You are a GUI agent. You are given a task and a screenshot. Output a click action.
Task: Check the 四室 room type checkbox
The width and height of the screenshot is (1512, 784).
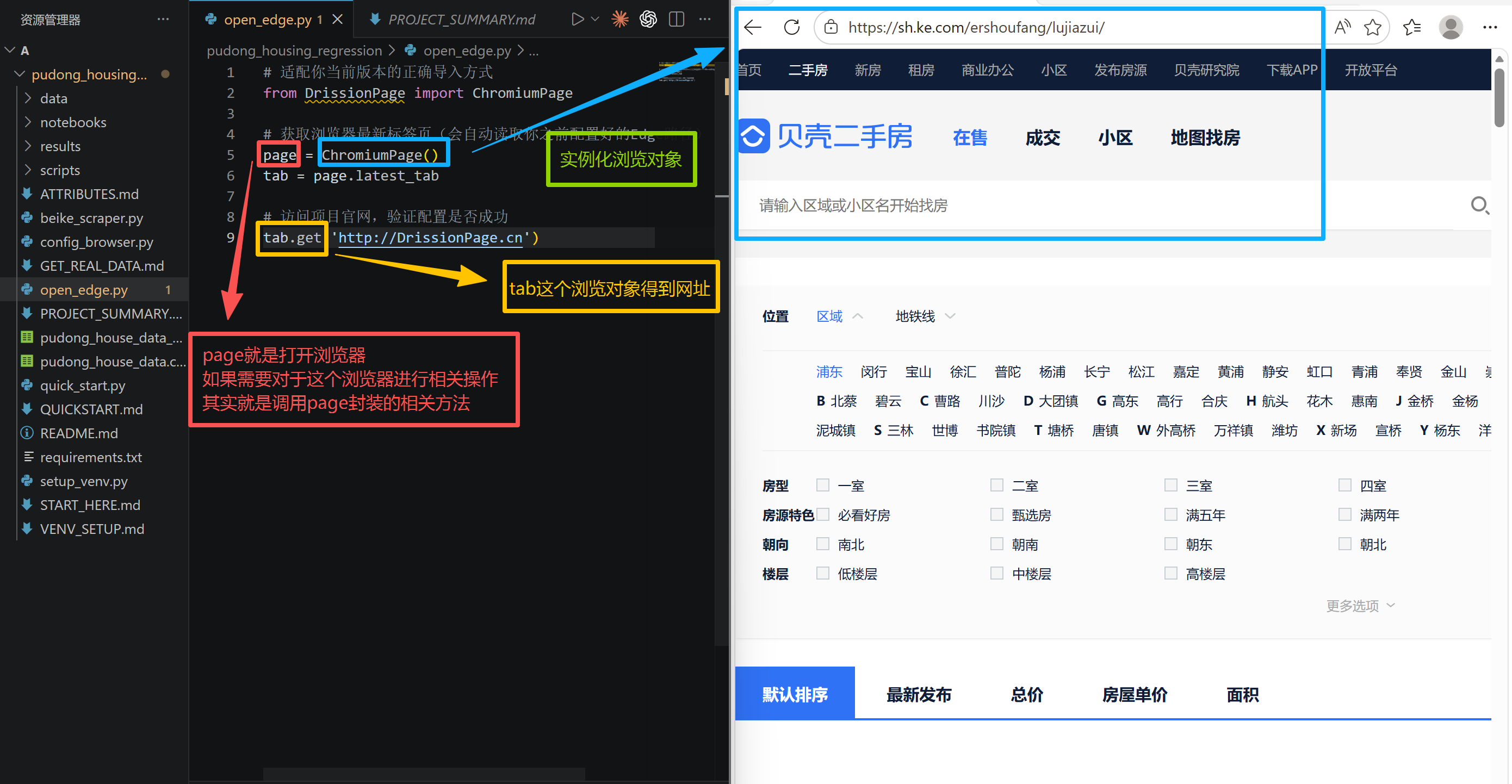coord(1344,485)
